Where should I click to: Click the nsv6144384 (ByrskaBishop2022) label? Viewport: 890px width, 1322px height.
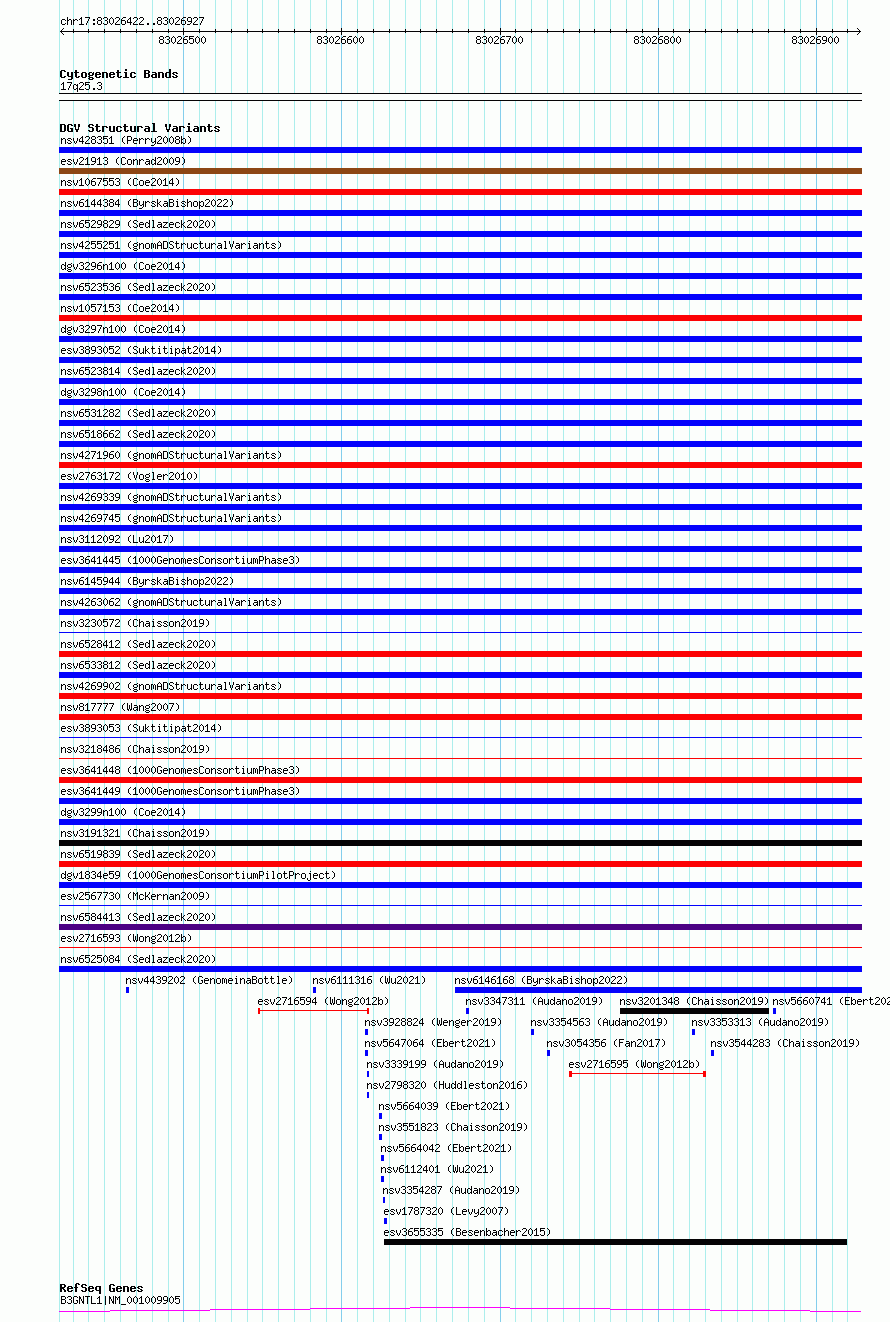pyautogui.click(x=147, y=203)
